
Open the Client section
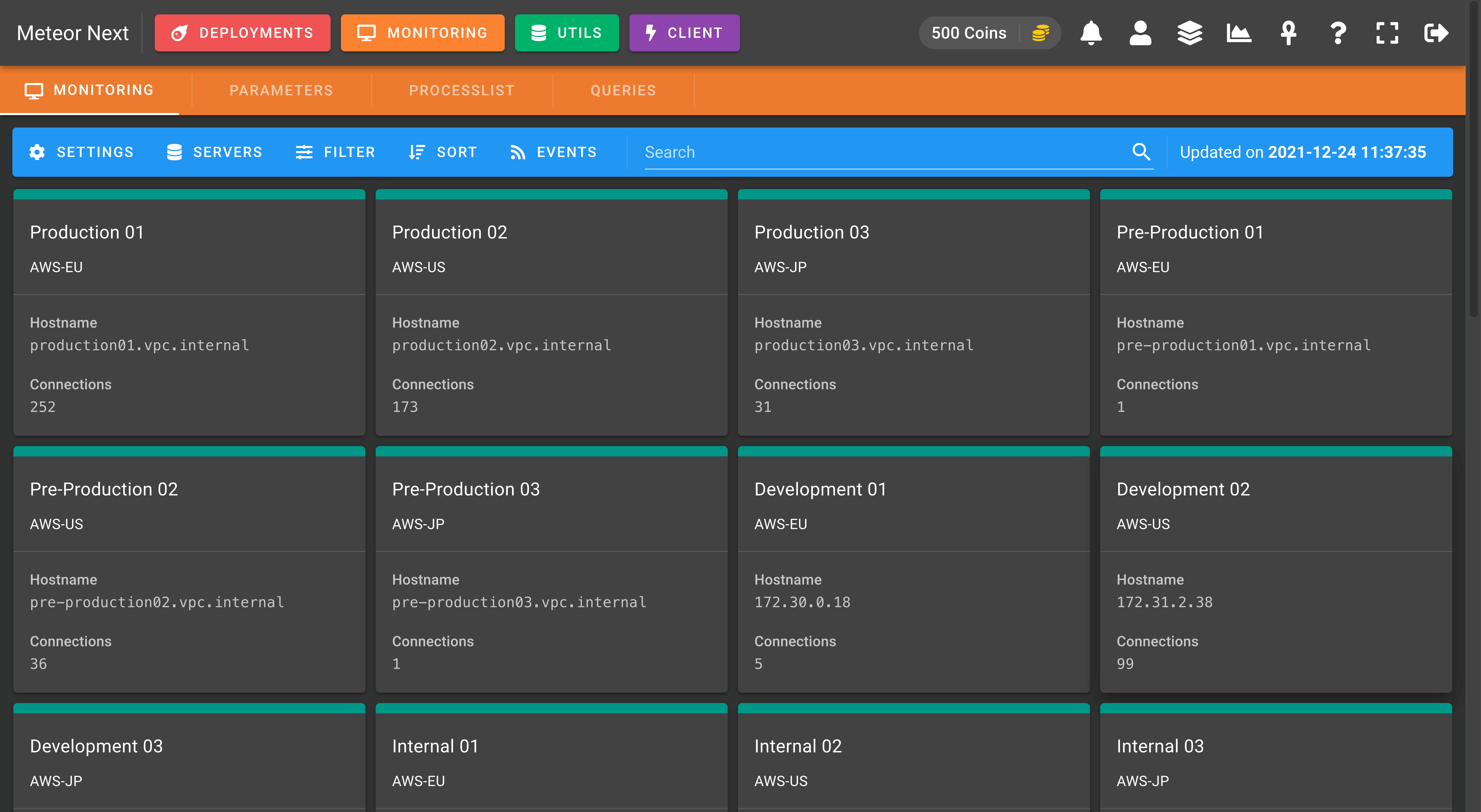coord(684,33)
